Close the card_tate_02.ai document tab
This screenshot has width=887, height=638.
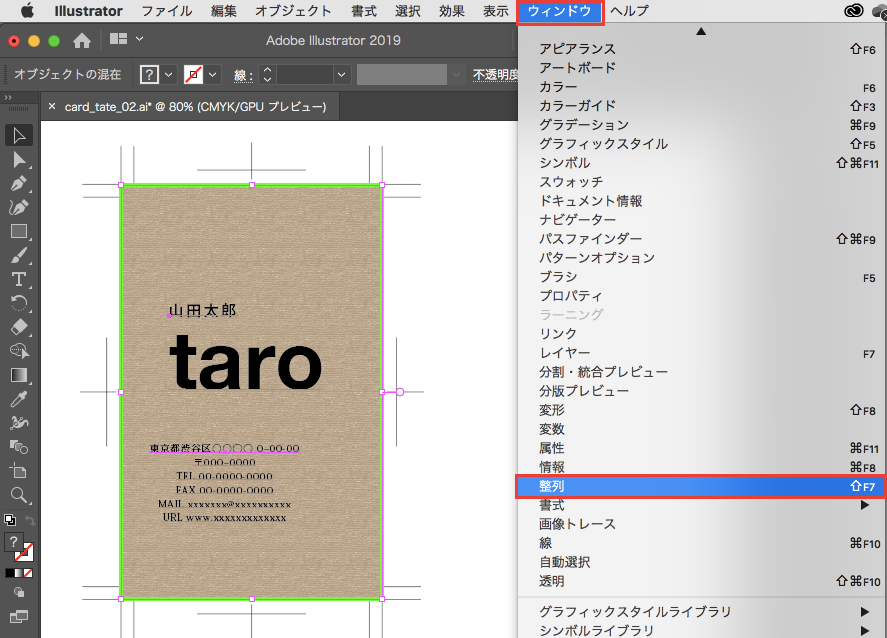(x=52, y=106)
